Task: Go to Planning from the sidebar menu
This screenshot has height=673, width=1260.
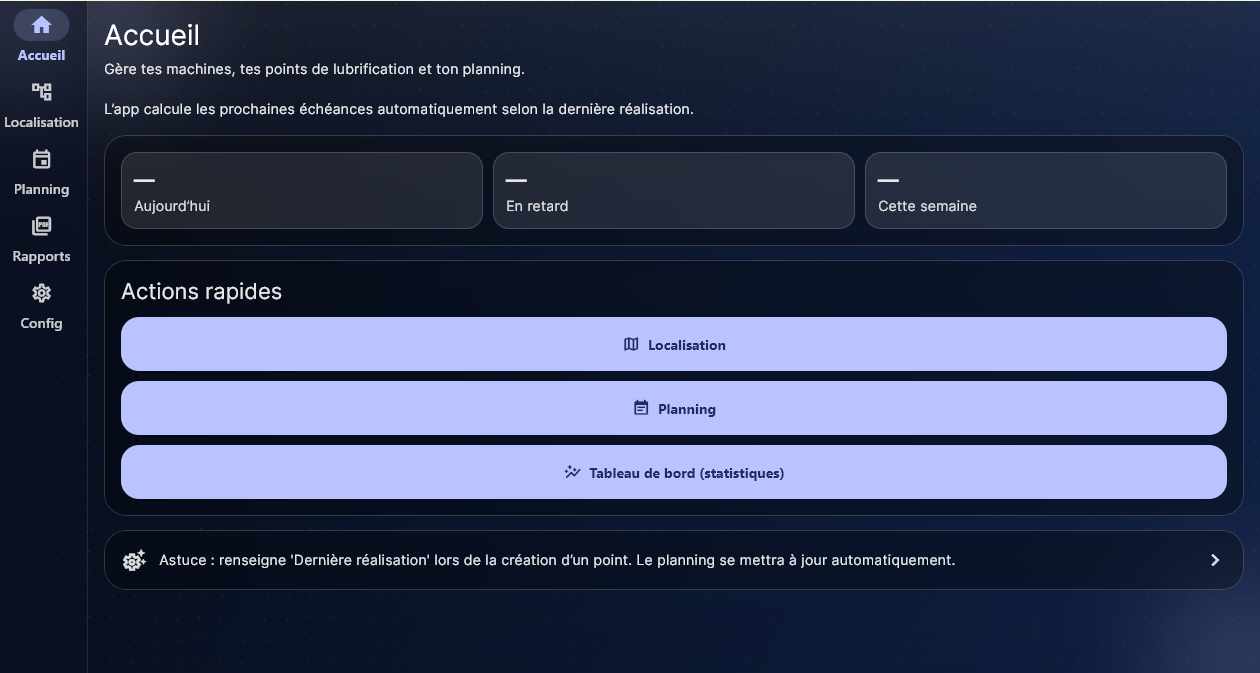Action: click(41, 172)
